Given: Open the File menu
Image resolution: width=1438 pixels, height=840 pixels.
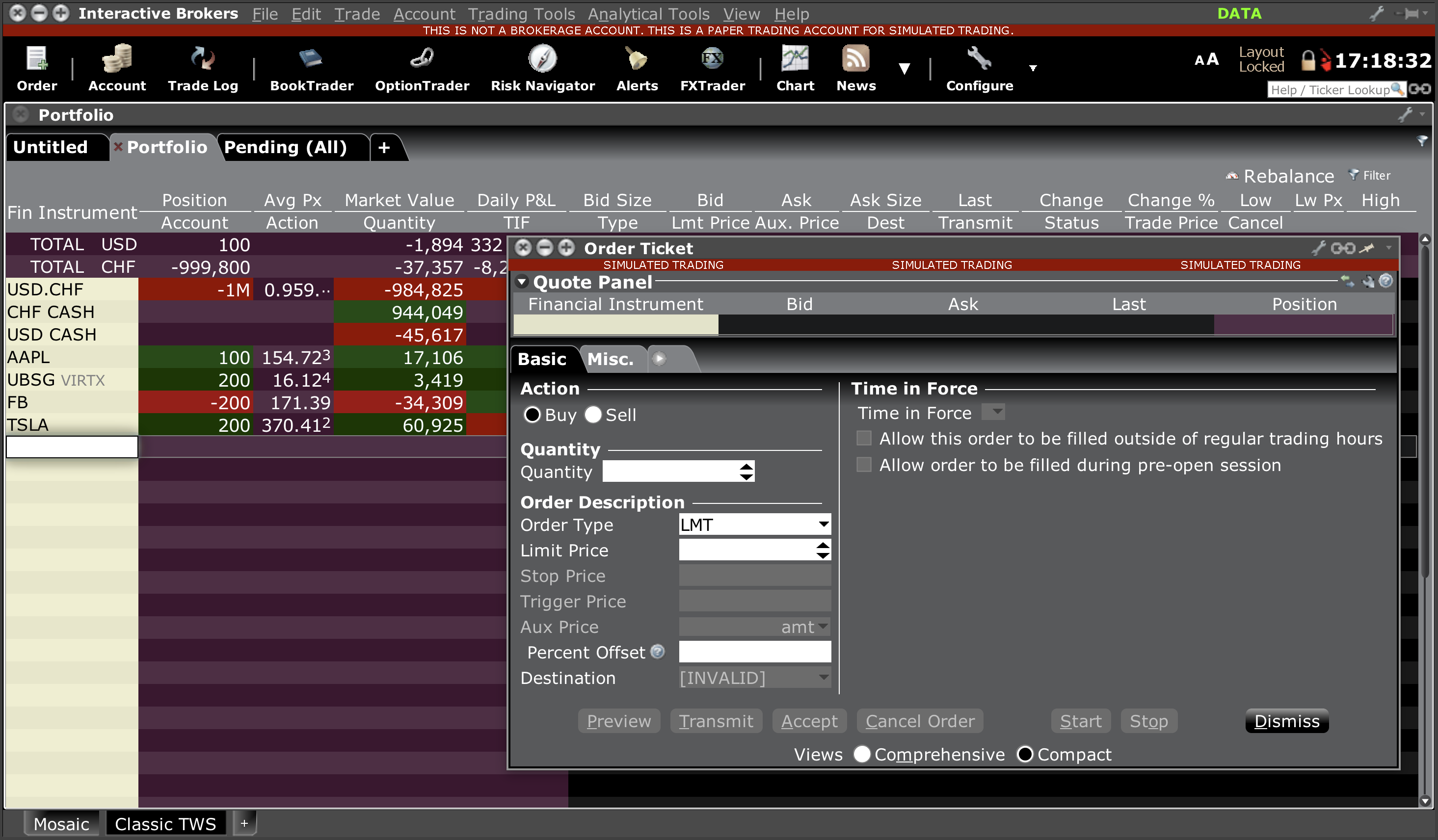Looking at the screenshot, I should (265, 14).
